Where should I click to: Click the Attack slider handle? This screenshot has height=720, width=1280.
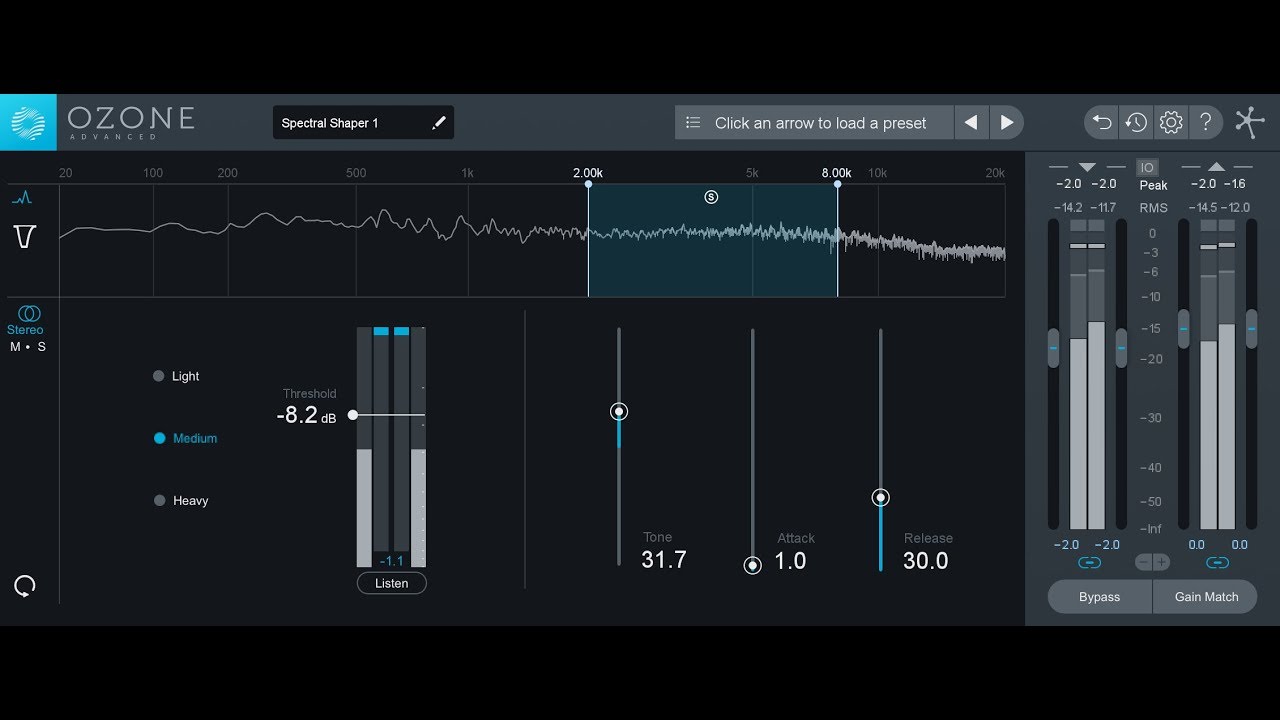(753, 565)
